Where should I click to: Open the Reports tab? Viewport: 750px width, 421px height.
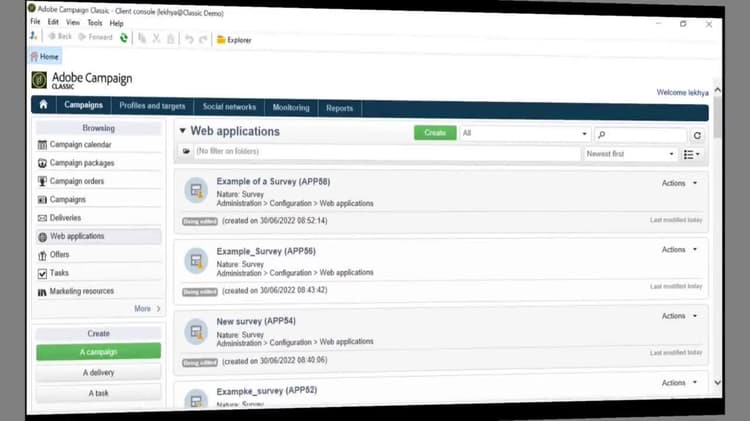340,108
